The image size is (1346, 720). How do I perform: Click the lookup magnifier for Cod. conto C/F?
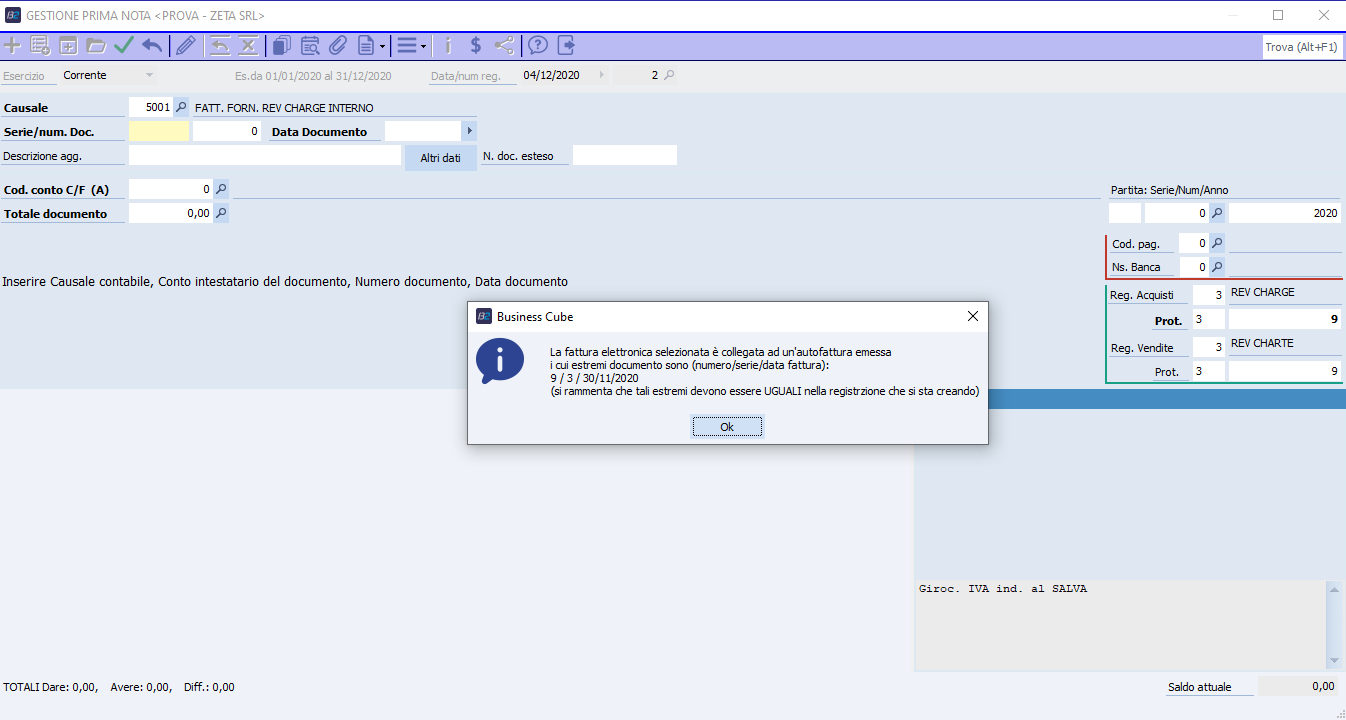(221, 189)
